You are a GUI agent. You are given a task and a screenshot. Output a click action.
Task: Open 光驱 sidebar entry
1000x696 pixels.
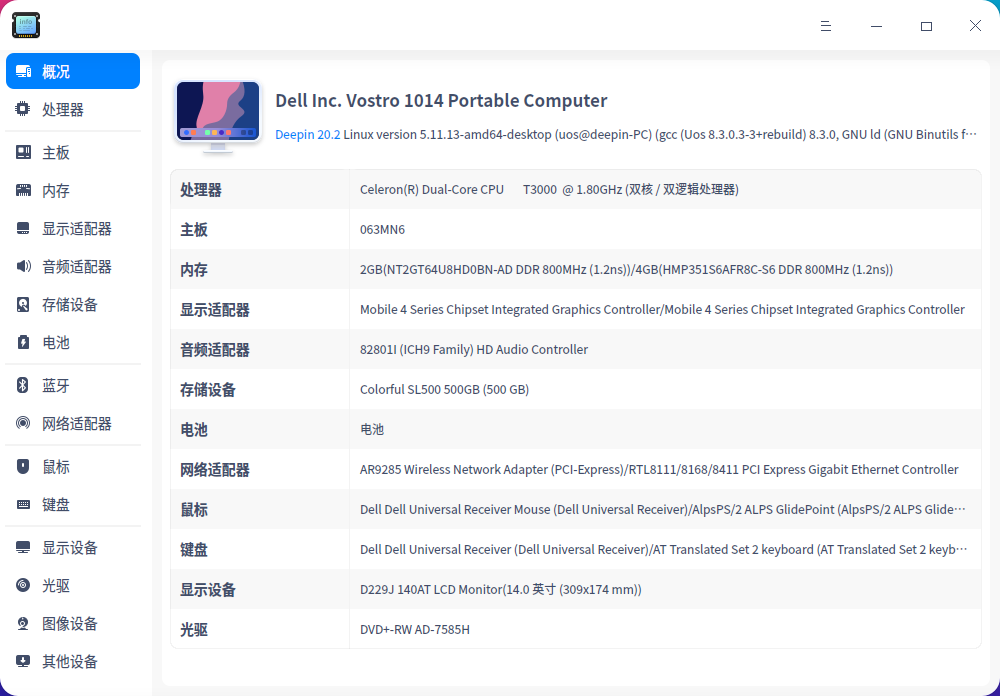73,585
